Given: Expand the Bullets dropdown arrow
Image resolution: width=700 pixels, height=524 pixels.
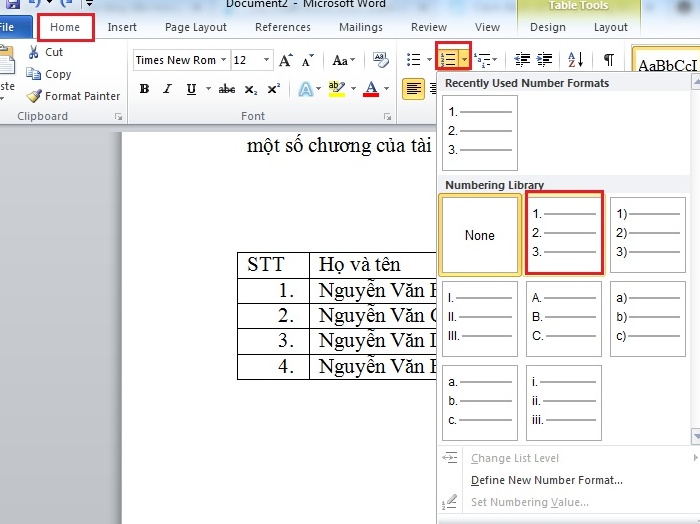Looking at the screenshot, I should pyautogui.click(x=429, y=59).
